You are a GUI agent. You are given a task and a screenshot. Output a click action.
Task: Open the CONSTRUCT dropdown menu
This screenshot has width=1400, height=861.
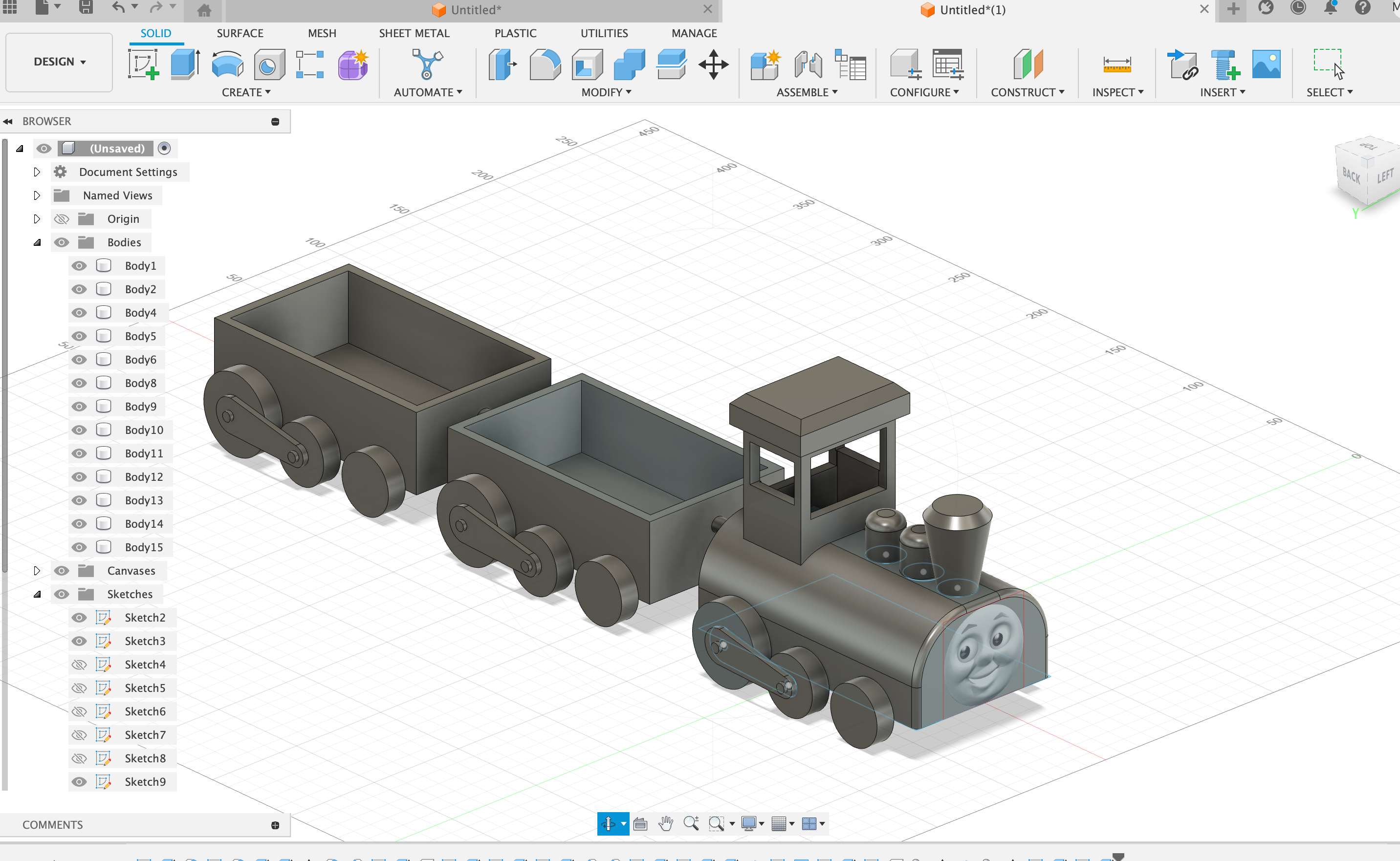tap(1028, 92)
